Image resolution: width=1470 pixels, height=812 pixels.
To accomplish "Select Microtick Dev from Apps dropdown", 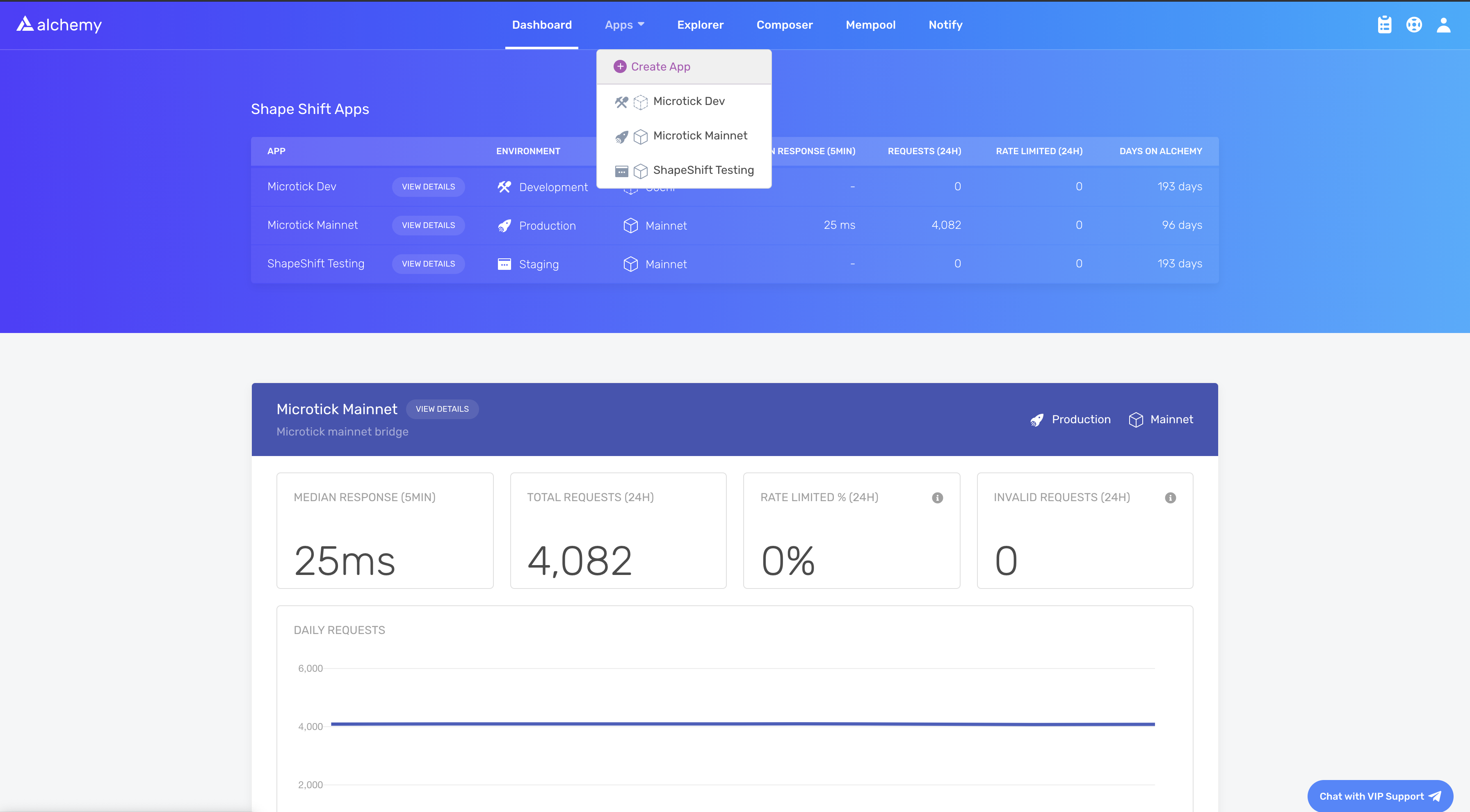I will [x=688, y=102].
